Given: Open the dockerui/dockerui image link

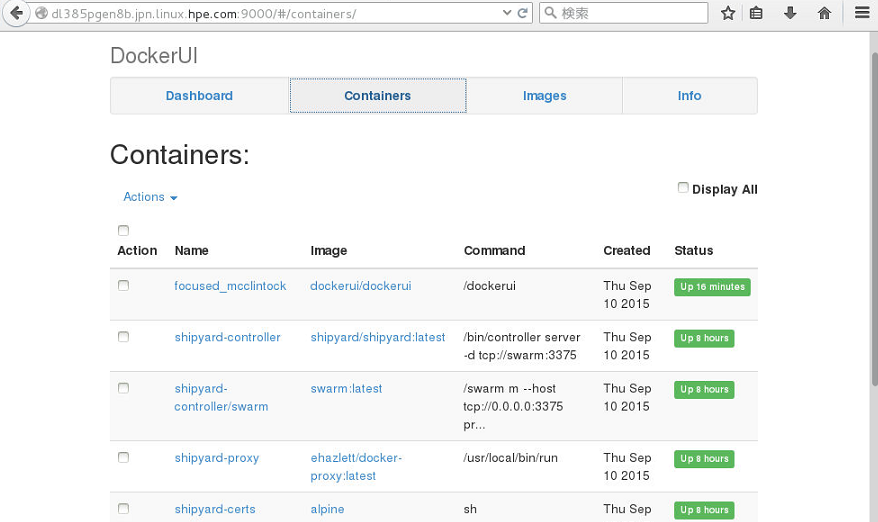Looking at the screenshot, I should 361,286.
